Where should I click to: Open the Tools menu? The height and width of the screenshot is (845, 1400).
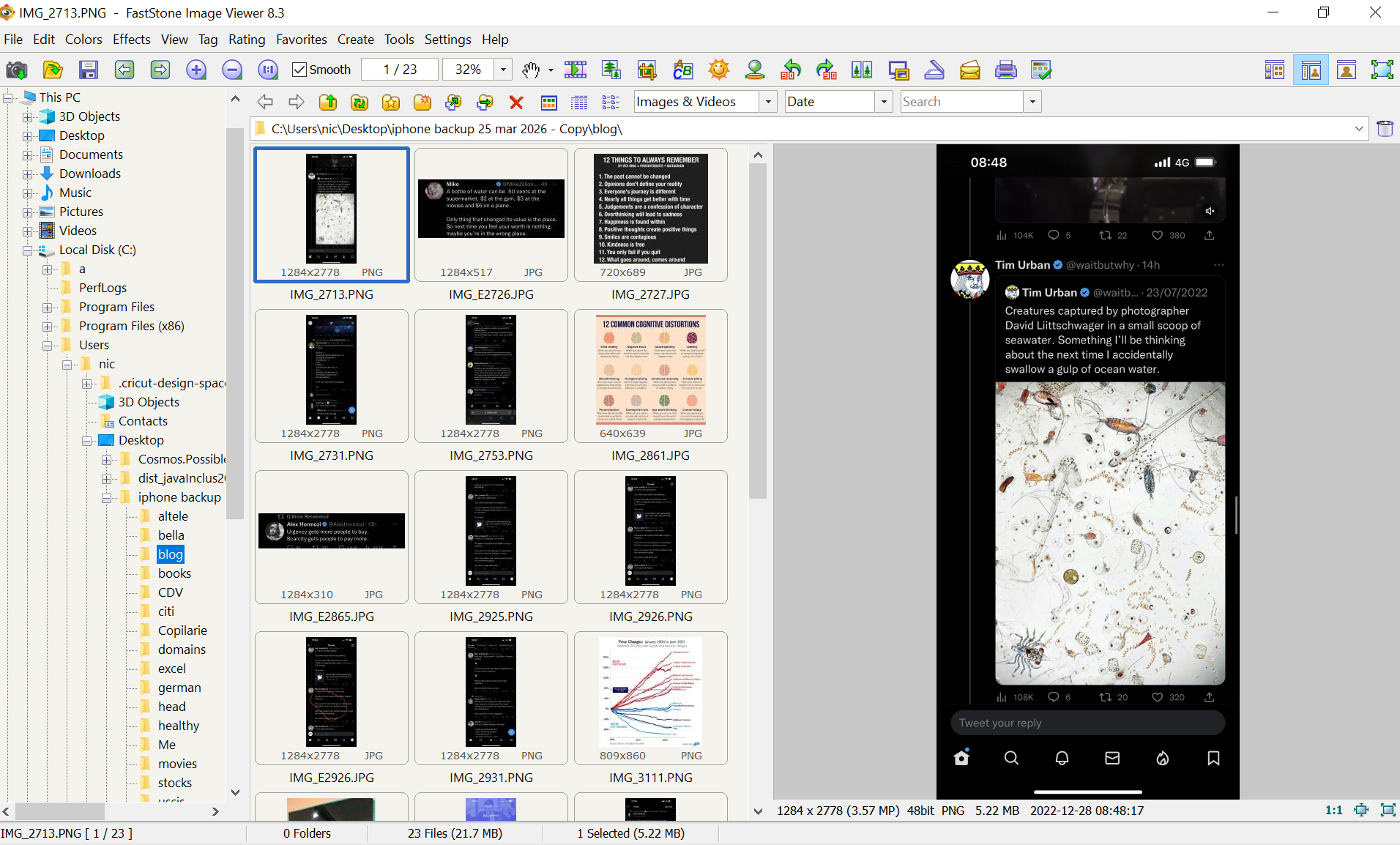(399, 40)
